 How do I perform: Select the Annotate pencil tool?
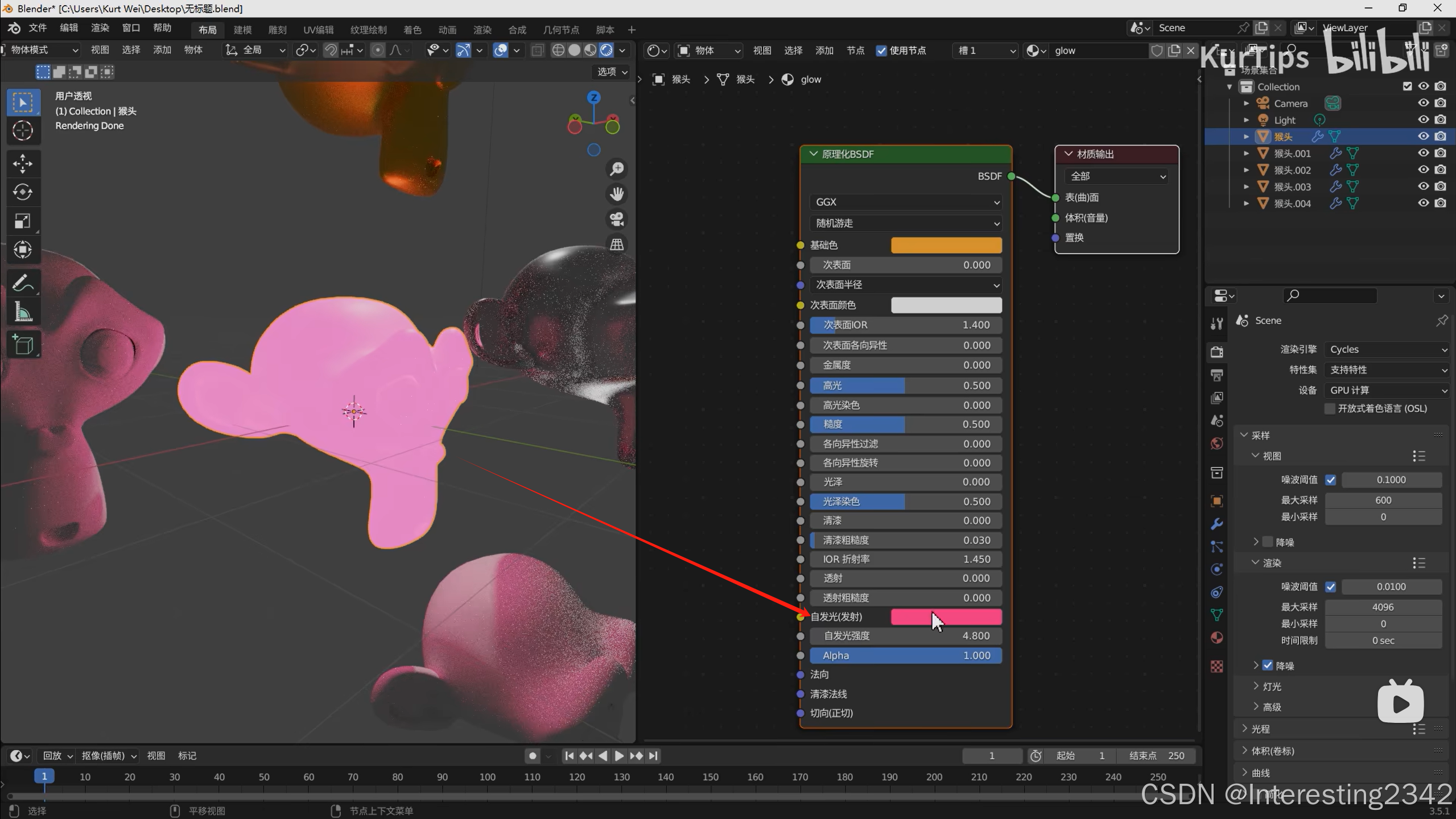pyautogui.click(x=23, y=283)
